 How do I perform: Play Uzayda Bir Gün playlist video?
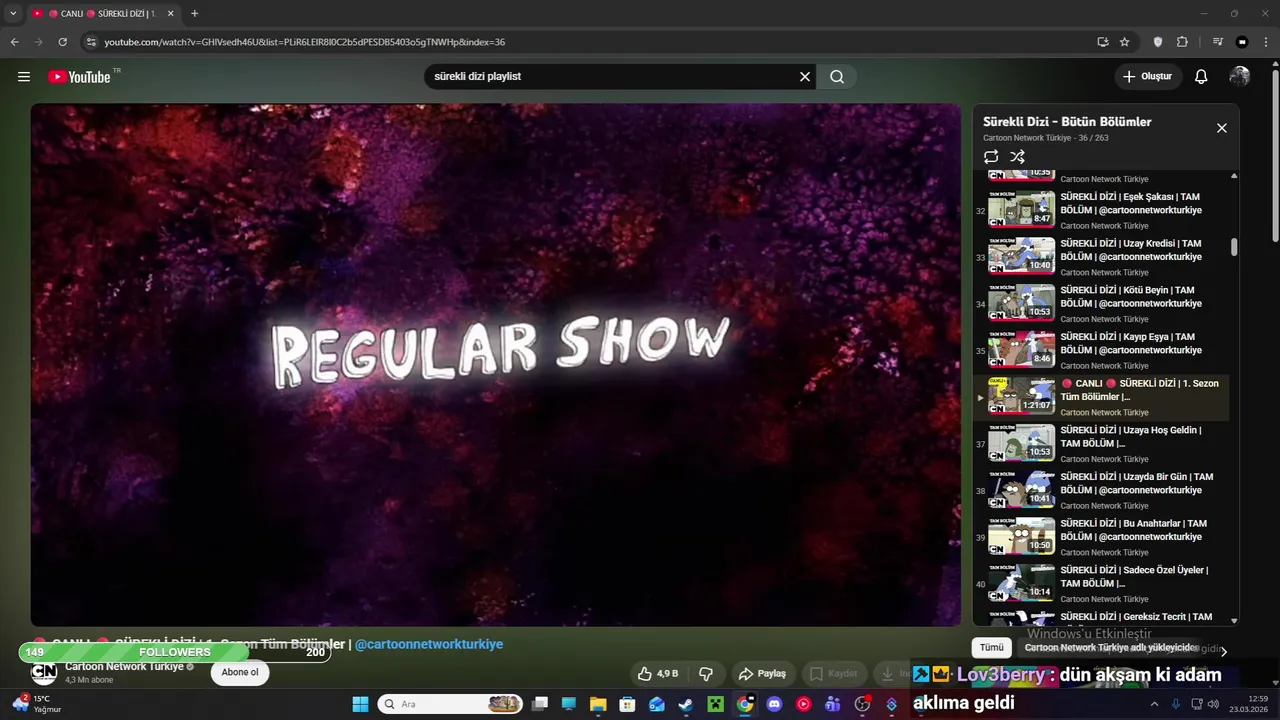1102,489
